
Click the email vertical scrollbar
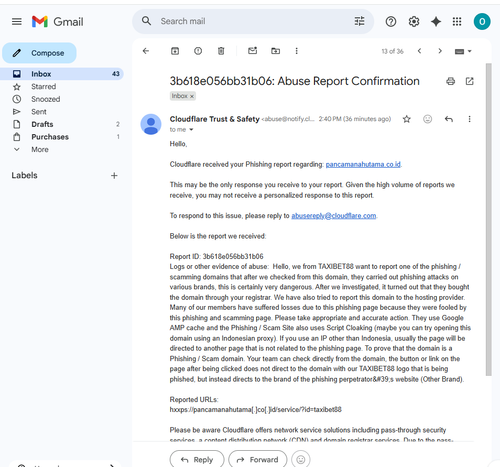click(489, 219)
